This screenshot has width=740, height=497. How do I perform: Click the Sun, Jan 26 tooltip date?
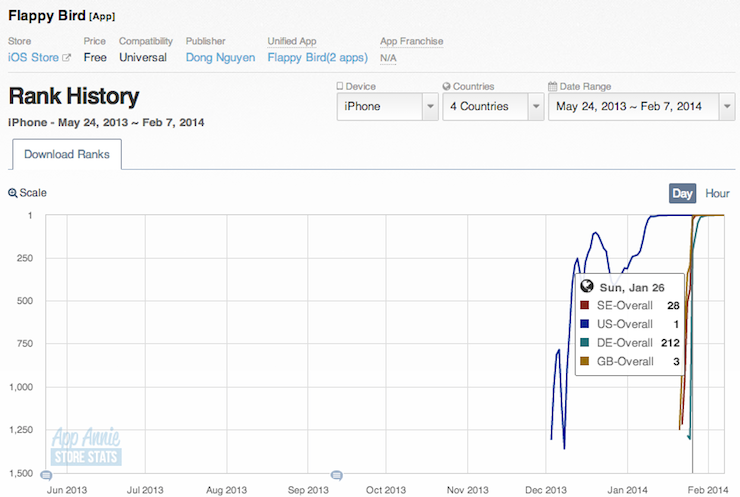(632, 287)
